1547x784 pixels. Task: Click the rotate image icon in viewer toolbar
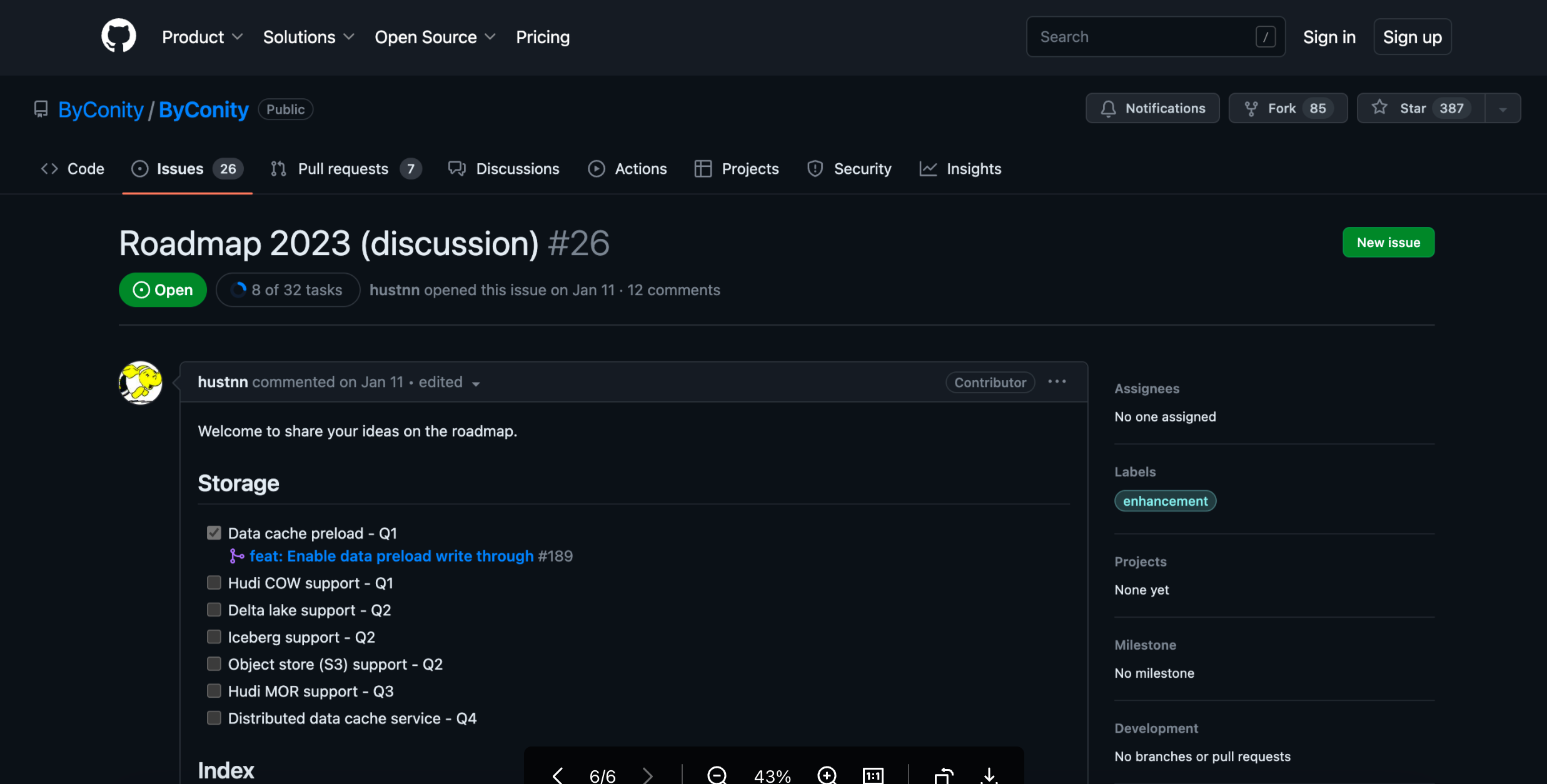(944, 775)
